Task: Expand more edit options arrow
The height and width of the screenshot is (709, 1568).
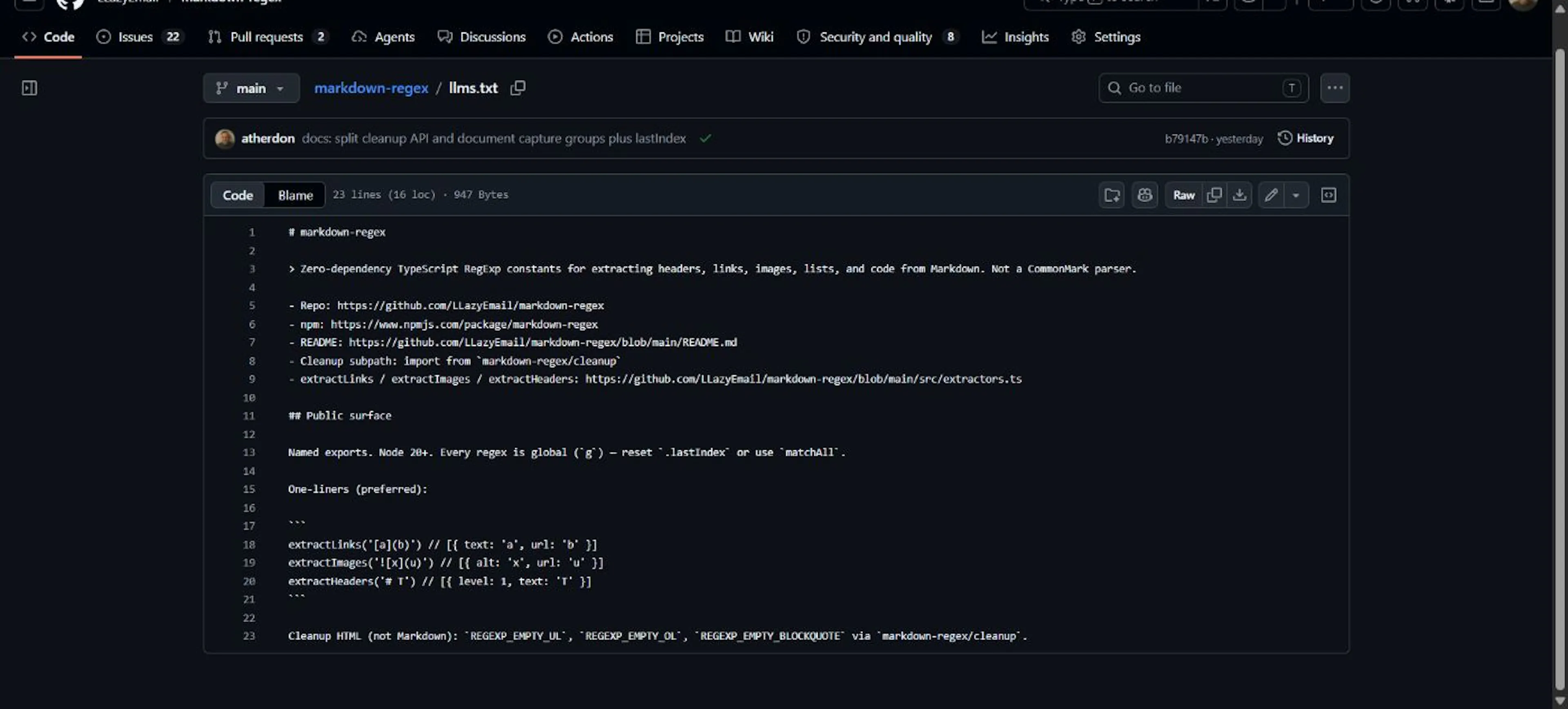Action: pos(1296,195)
